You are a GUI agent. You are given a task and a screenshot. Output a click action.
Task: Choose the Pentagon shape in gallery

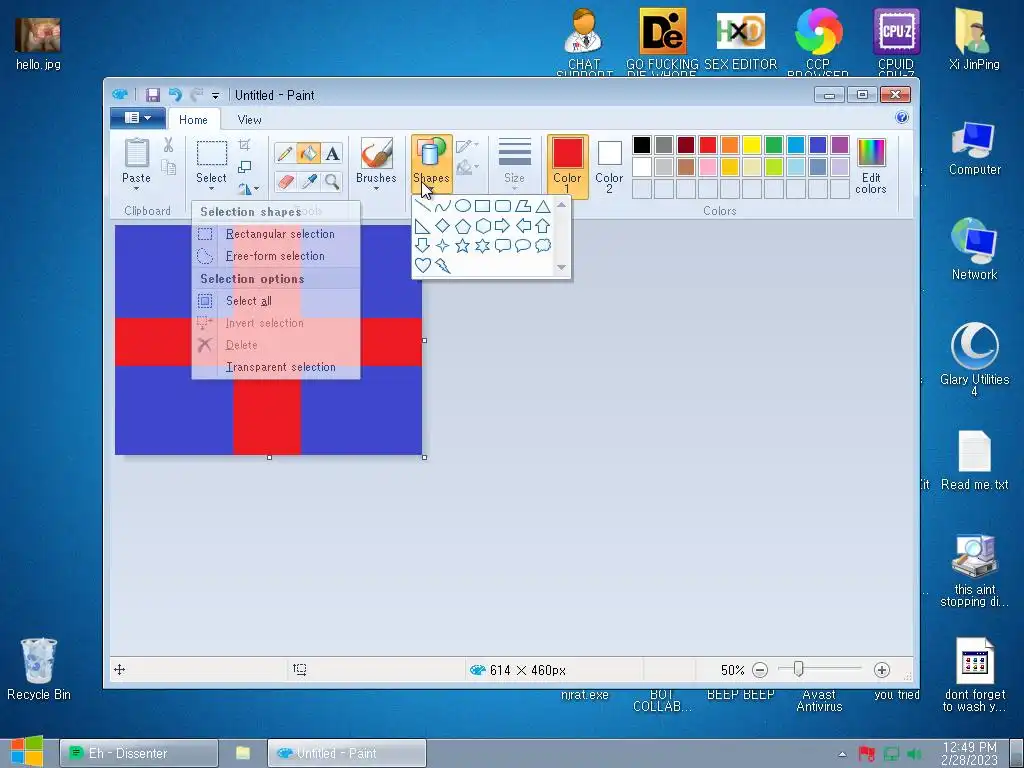click(462, 226)
